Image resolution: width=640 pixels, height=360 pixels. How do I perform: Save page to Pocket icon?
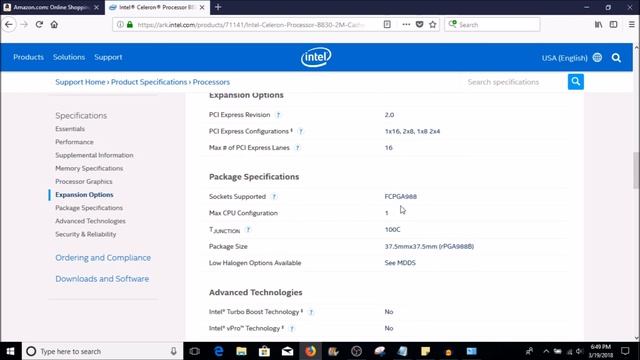click(419, 24)
